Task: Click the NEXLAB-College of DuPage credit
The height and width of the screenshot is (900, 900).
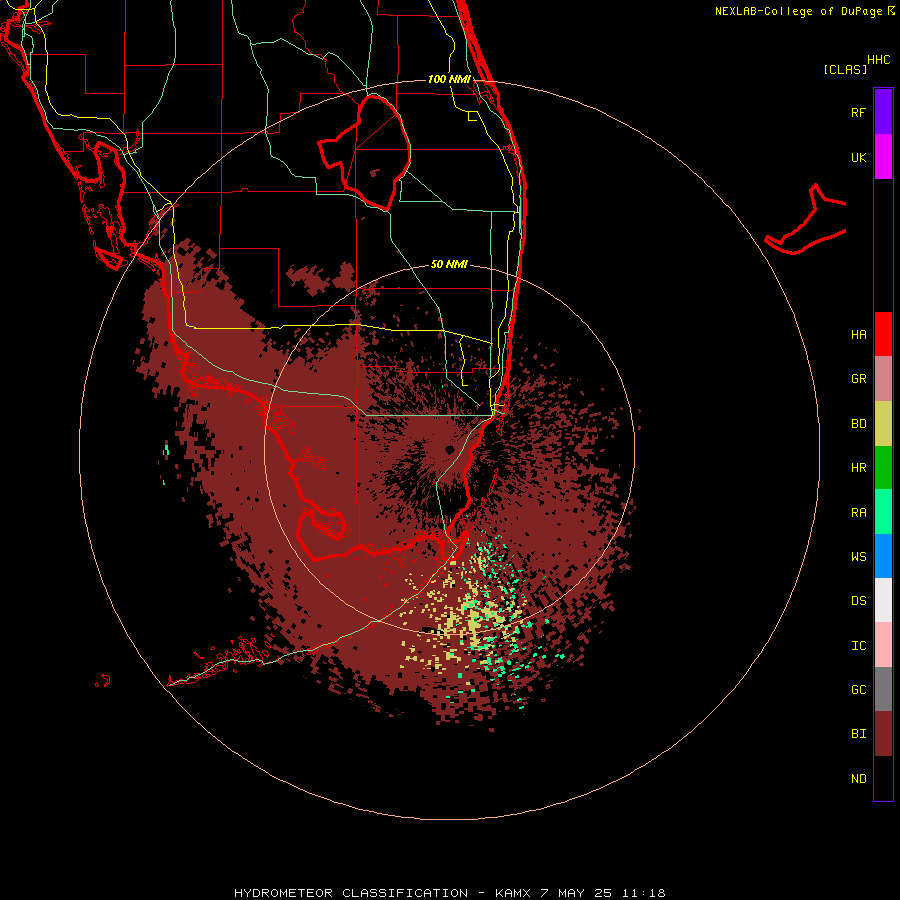Action: click(798, 11)
